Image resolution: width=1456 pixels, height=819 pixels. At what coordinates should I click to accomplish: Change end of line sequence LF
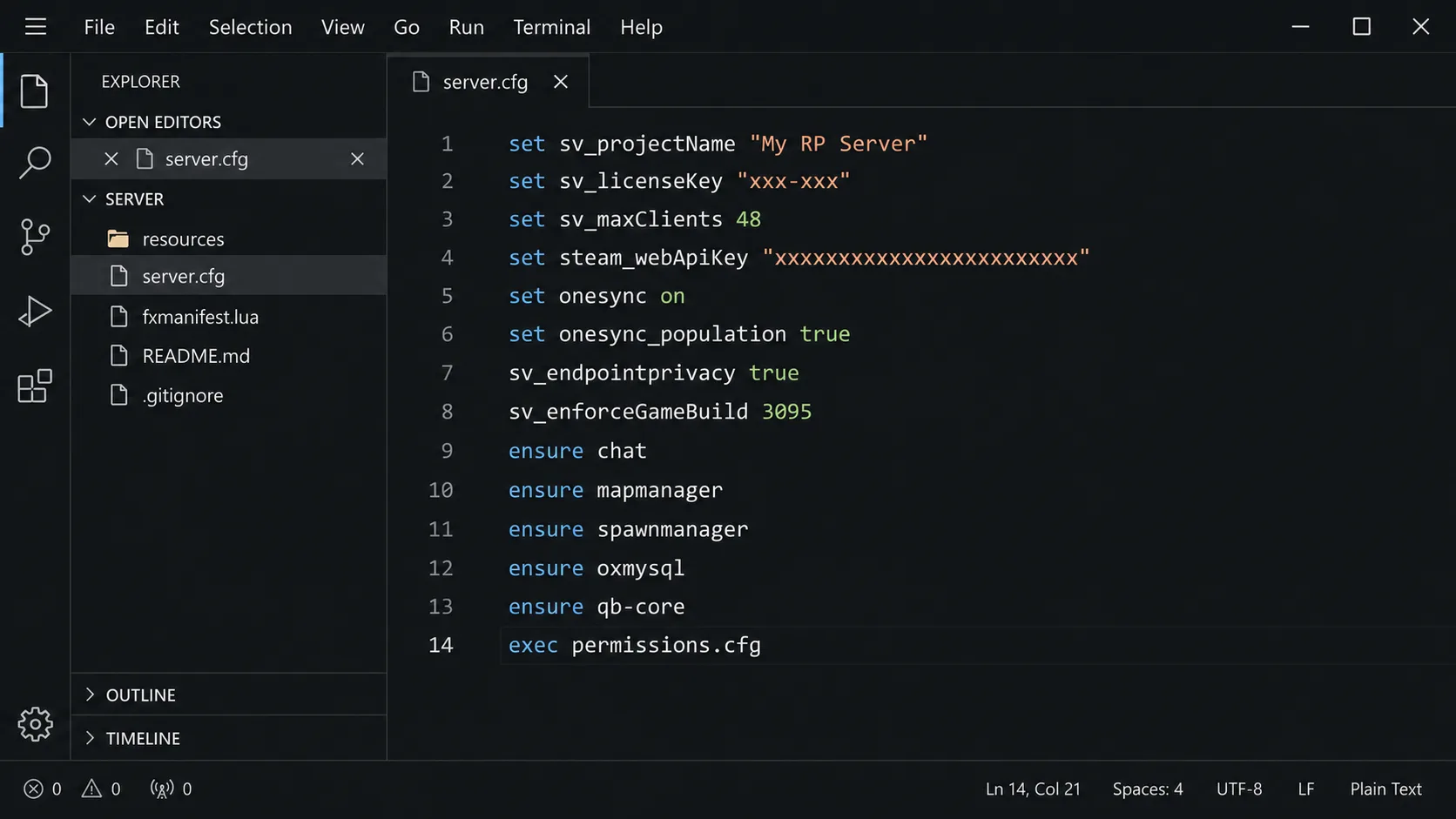pyautogui.click(x=1306, y=789)
